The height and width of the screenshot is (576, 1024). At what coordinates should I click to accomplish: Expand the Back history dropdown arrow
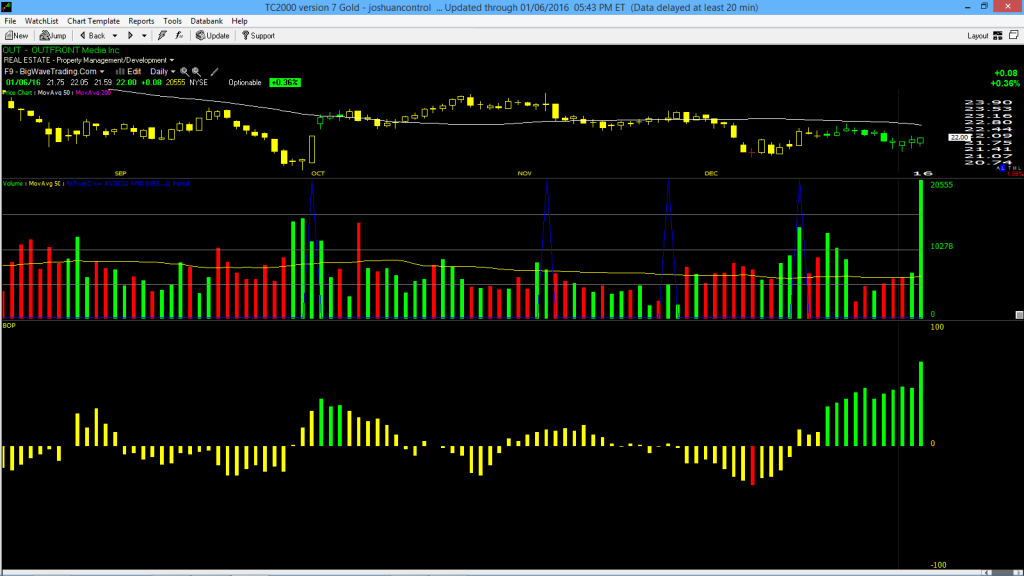(115, 36)
